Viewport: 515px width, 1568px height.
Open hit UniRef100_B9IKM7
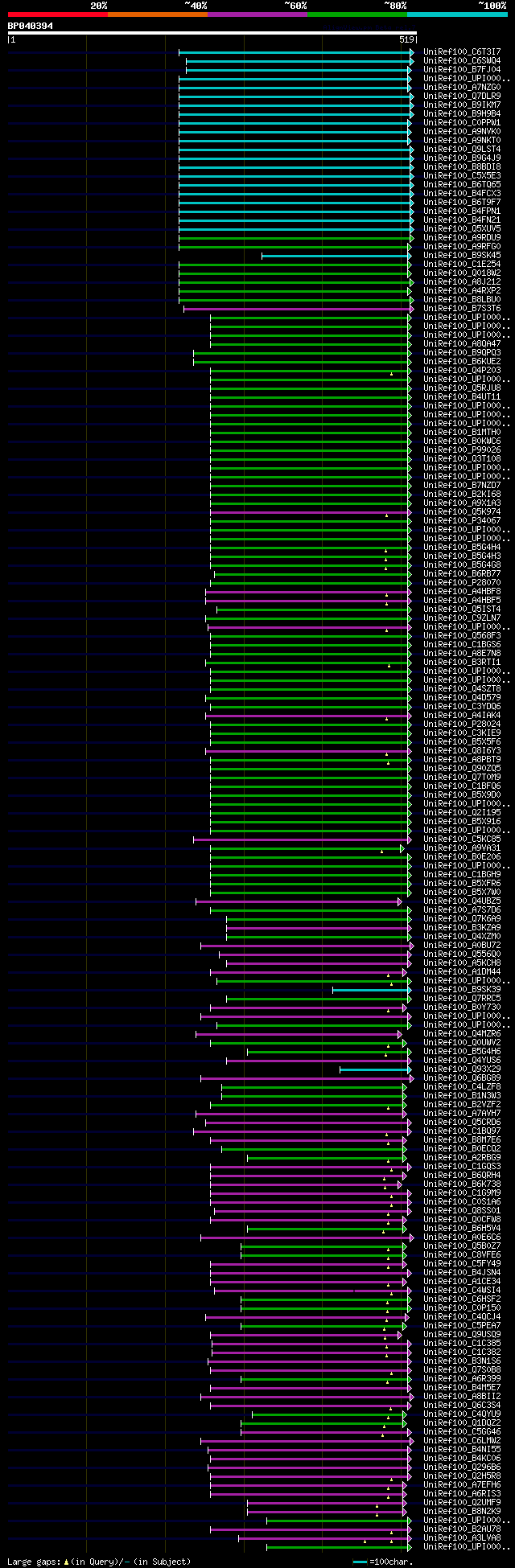click(462, 105)
